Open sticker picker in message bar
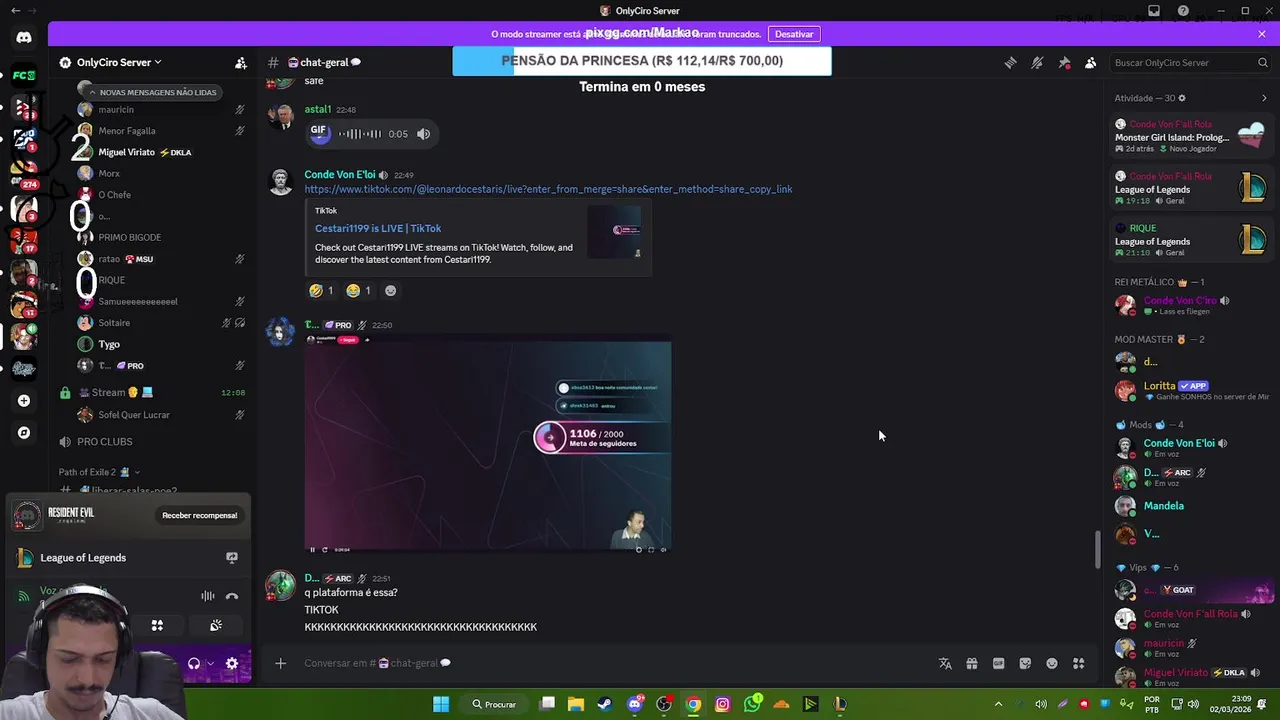This screenshot has height=720, width=1280. click(x=1025, y=663)
